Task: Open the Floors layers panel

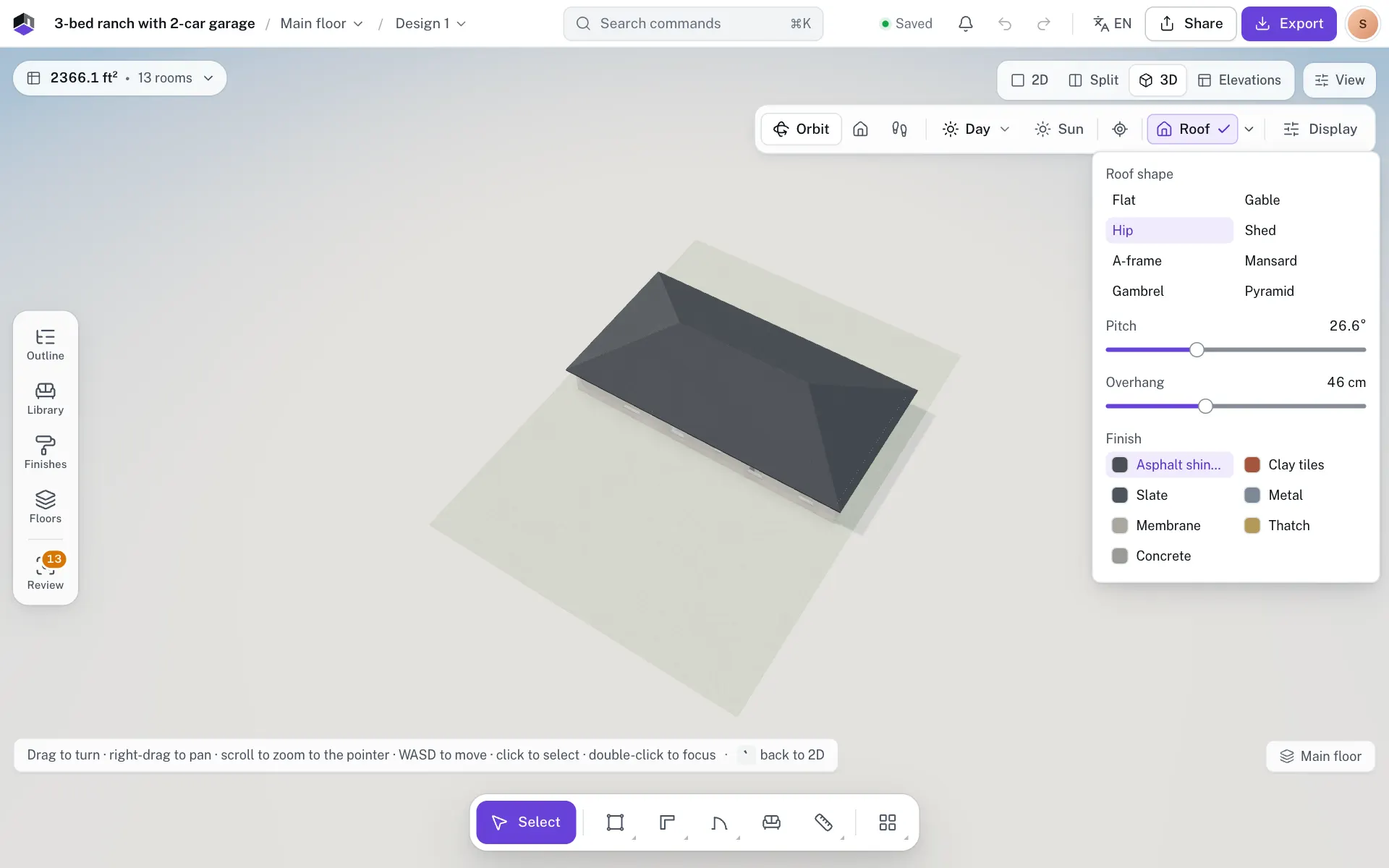Action: coord(45,508)
